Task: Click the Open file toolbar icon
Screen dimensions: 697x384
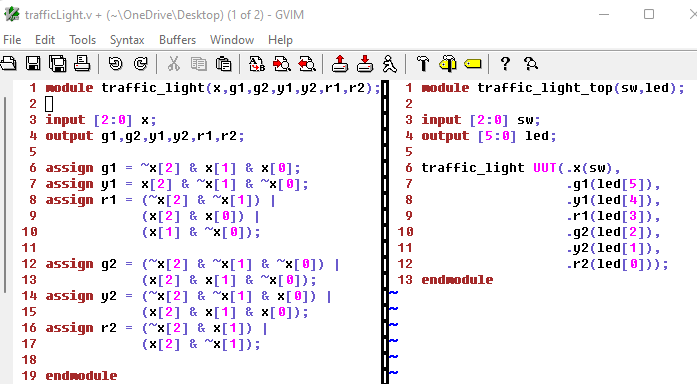Action: (8, 64)
